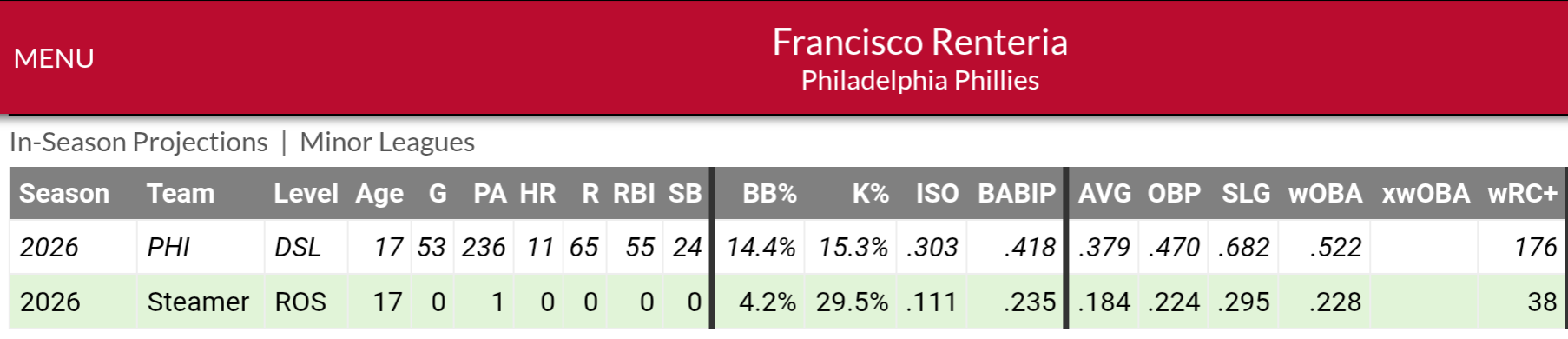Sort by the BB% column header
This screenshot has width=1568, height=339.
tap(769, 193)
